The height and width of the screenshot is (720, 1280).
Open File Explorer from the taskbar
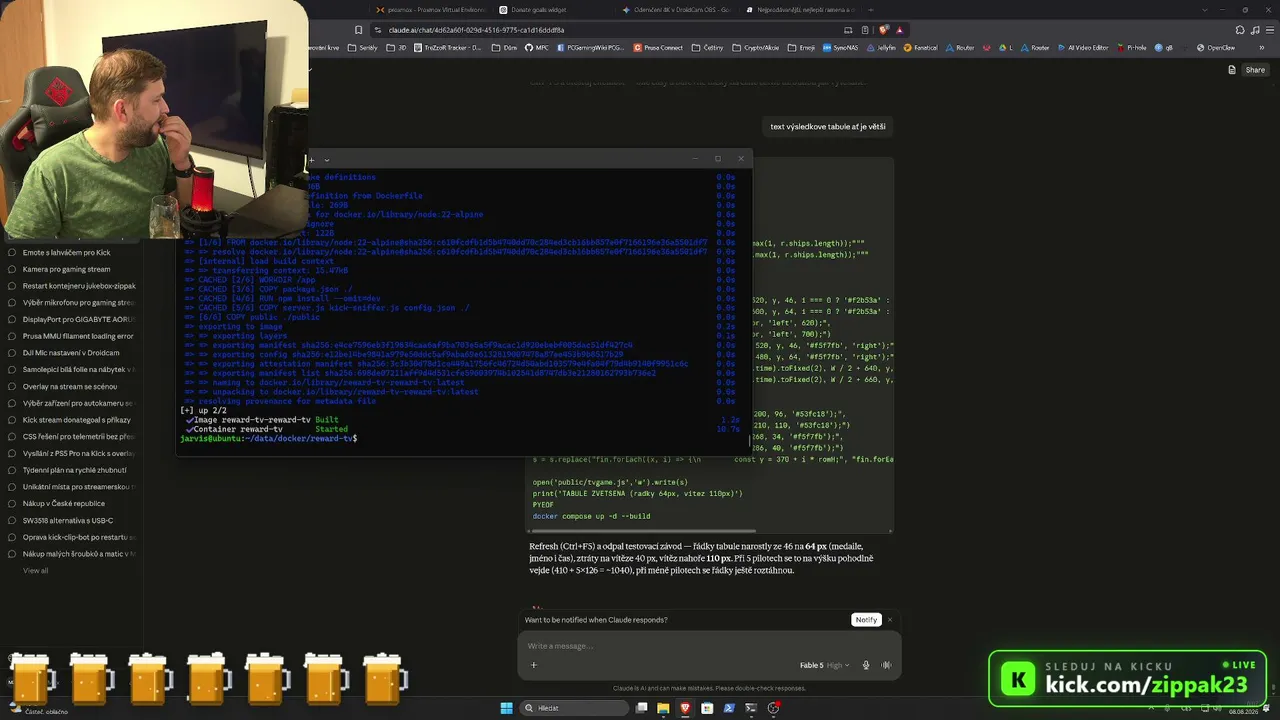click(x=663, y=708)
